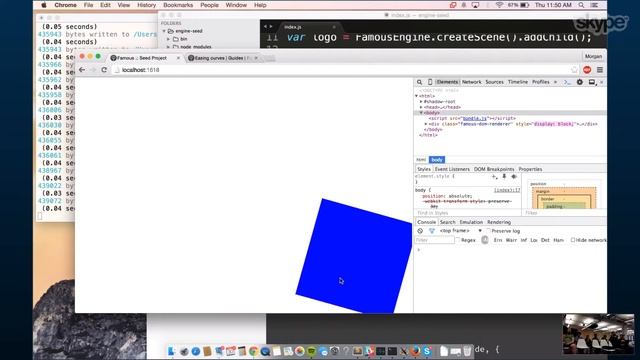Viewport: 640px width, 360px height.
Task: Show more DevTools tabs with chevron
Action: click(x=555, y=82)
